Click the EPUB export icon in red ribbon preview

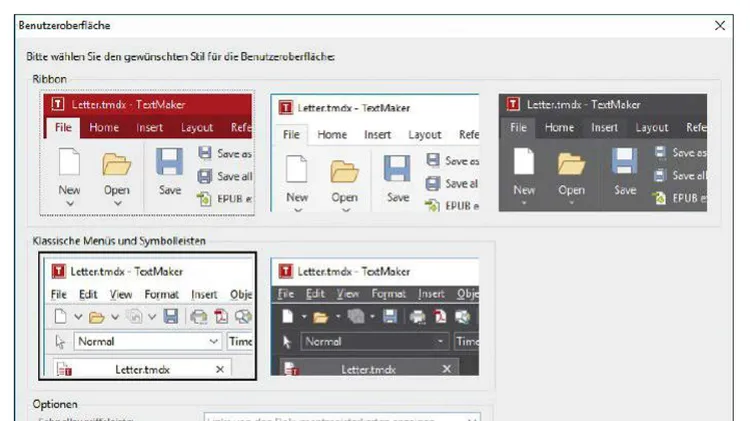tap(204, 199)
